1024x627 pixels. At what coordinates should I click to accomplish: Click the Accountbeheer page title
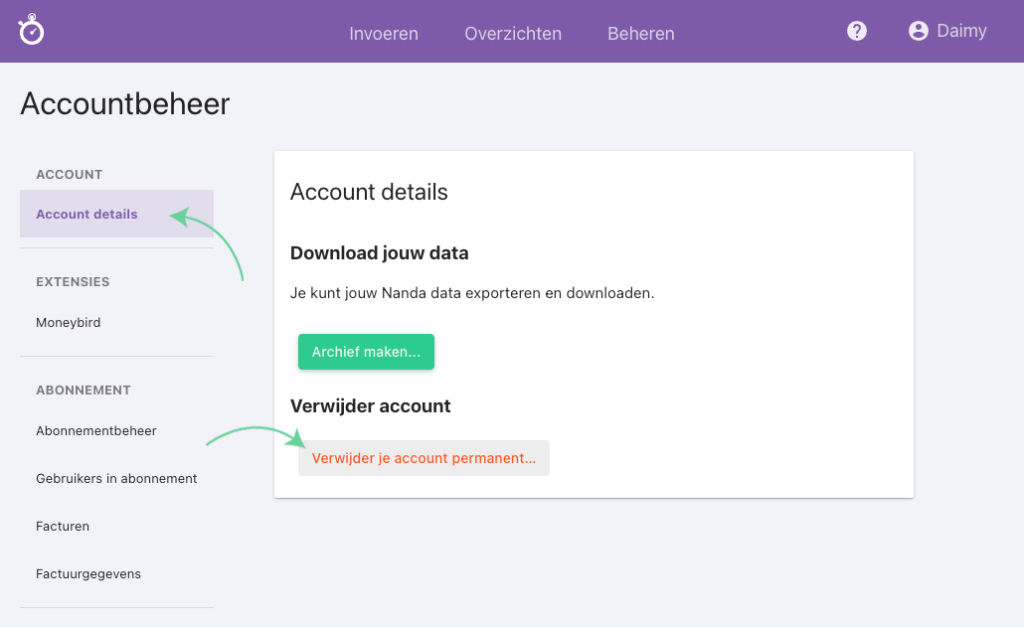point(124,103)
